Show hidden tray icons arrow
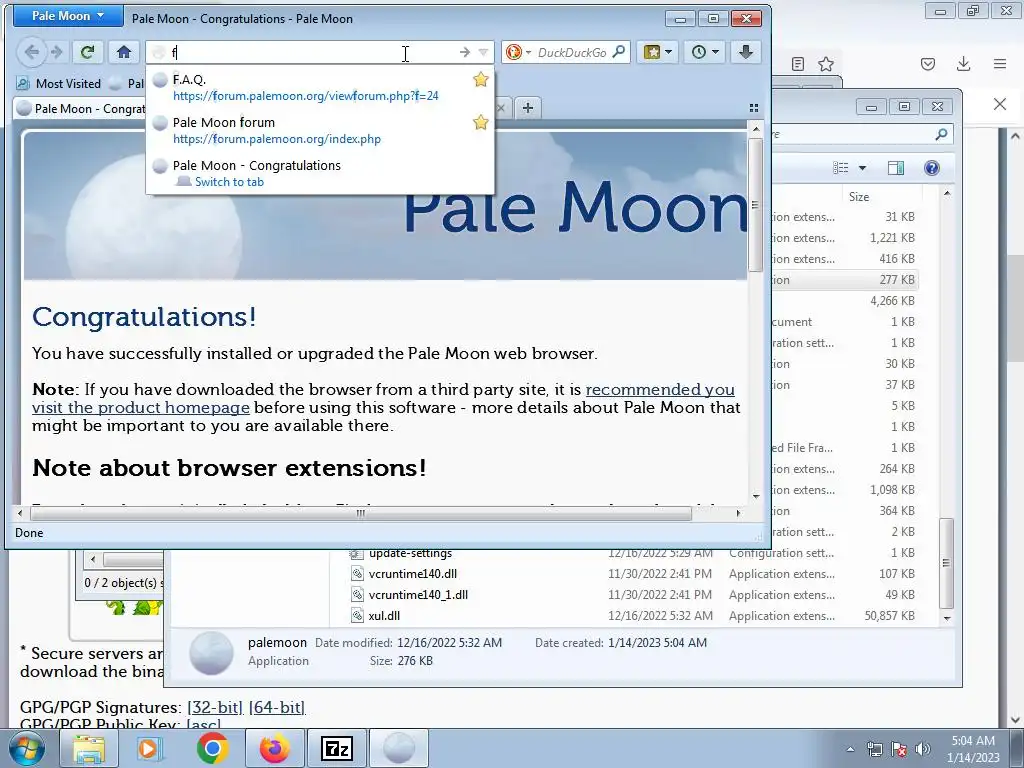The height and width of the screenshot is (768, 1024). tap(850, 750)
